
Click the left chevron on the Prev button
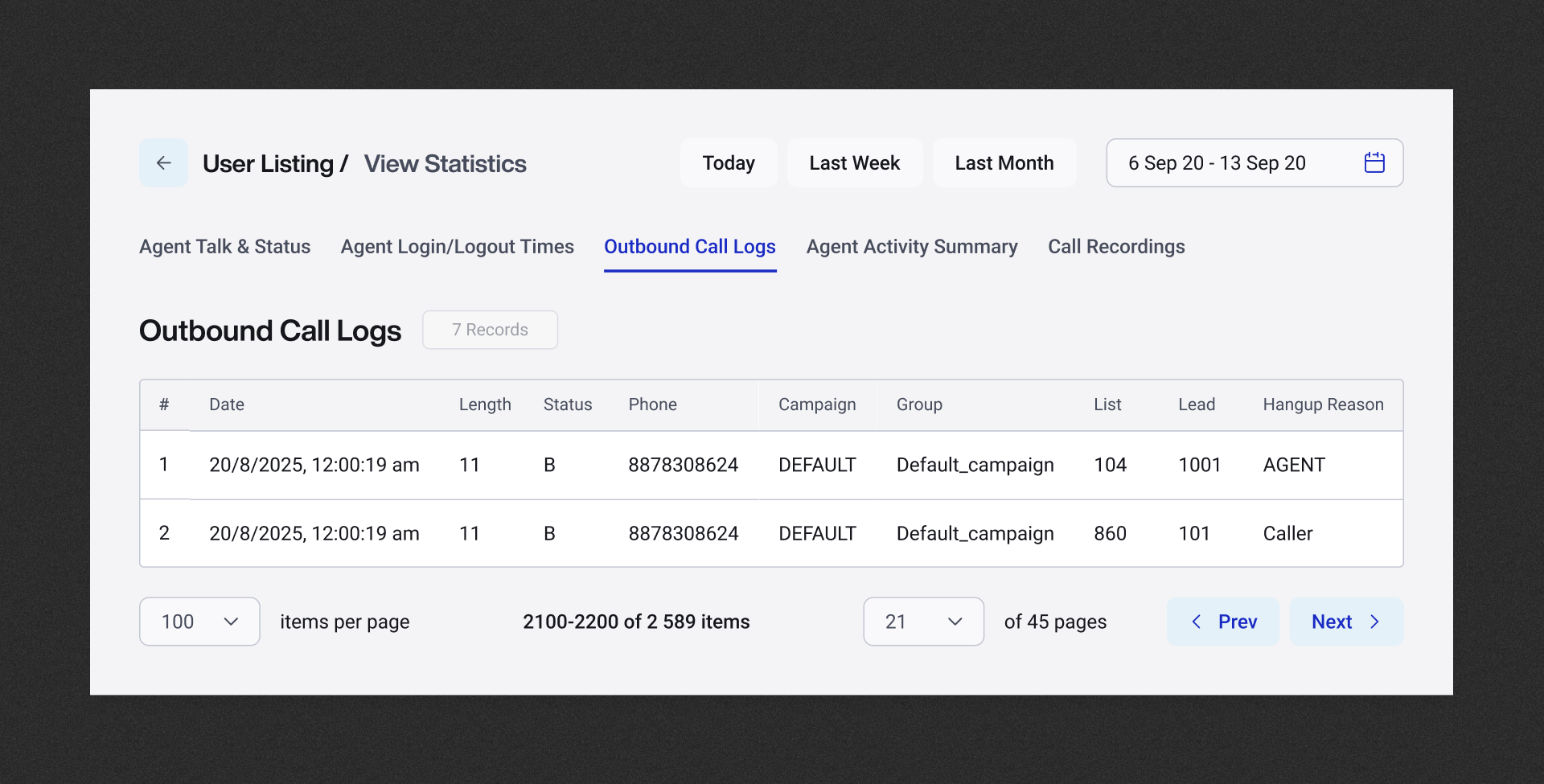coord(1196,621)
